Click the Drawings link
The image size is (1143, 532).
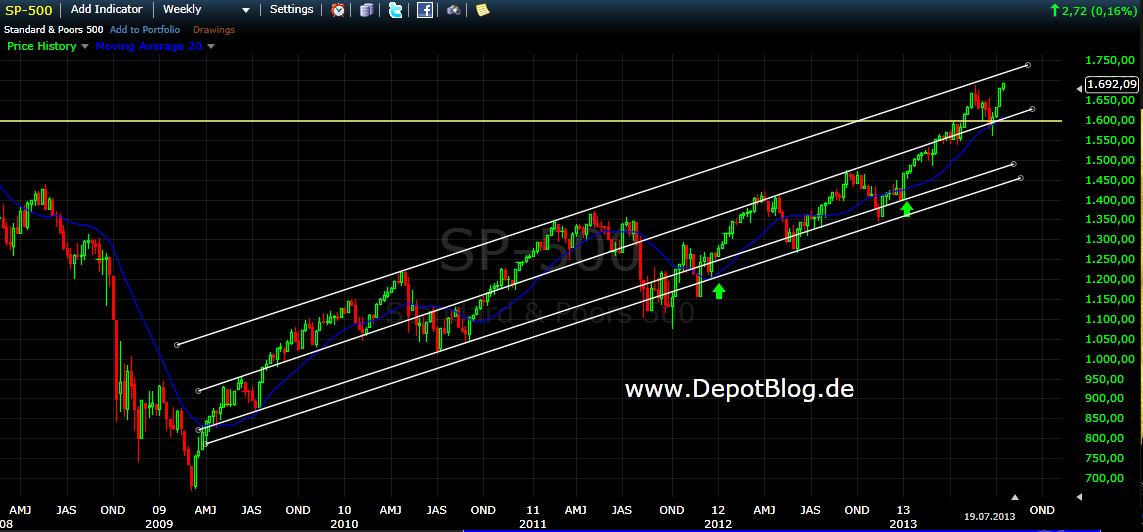(x=214, y=30)
